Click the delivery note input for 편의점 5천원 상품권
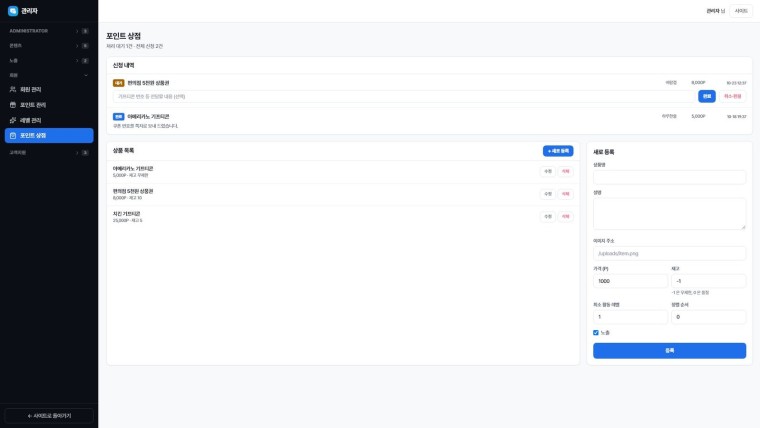This screenshot has height=428, width=760. [x=404, y=96]
